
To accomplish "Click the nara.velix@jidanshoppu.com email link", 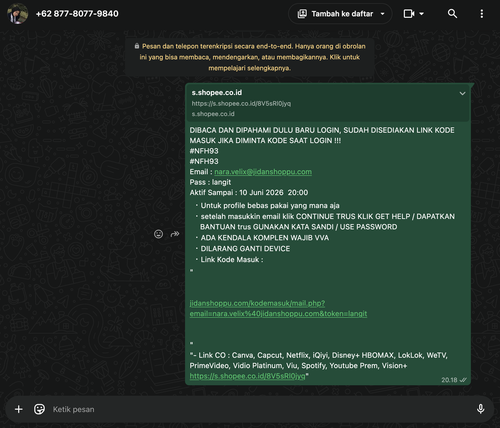I will coord(263,172).
